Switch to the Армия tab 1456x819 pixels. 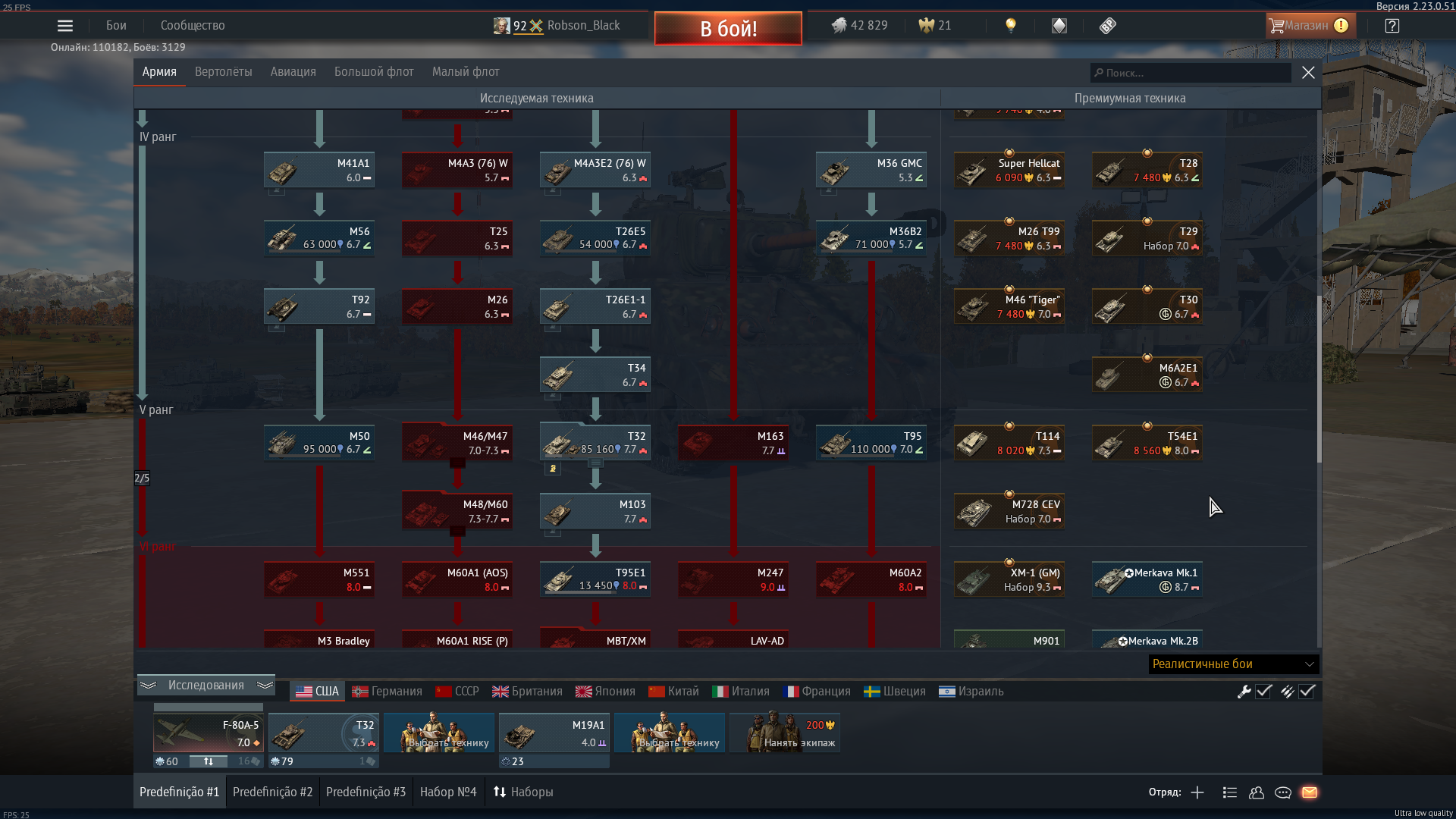tap(159, 72)
